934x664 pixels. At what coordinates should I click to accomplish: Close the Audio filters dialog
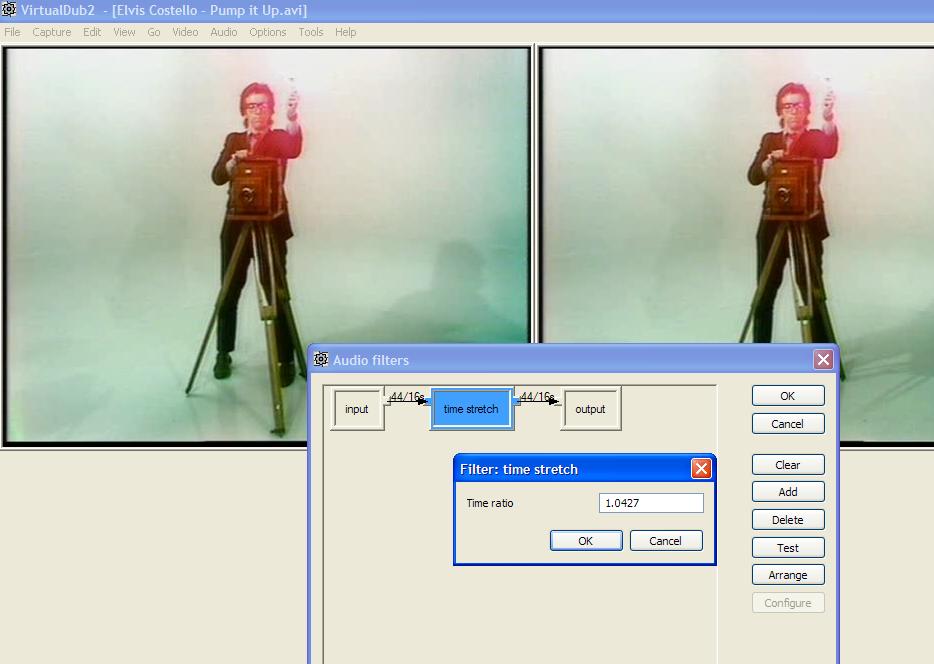823,359
